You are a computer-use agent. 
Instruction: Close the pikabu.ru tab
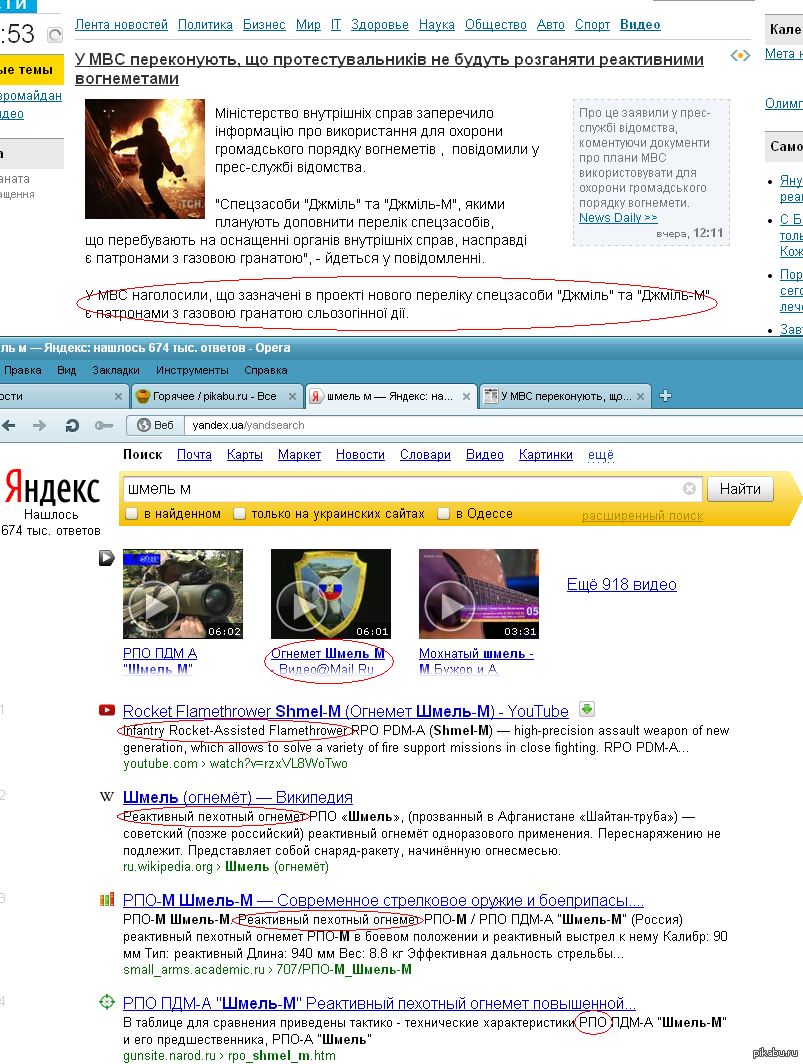(x=292, y=396)
